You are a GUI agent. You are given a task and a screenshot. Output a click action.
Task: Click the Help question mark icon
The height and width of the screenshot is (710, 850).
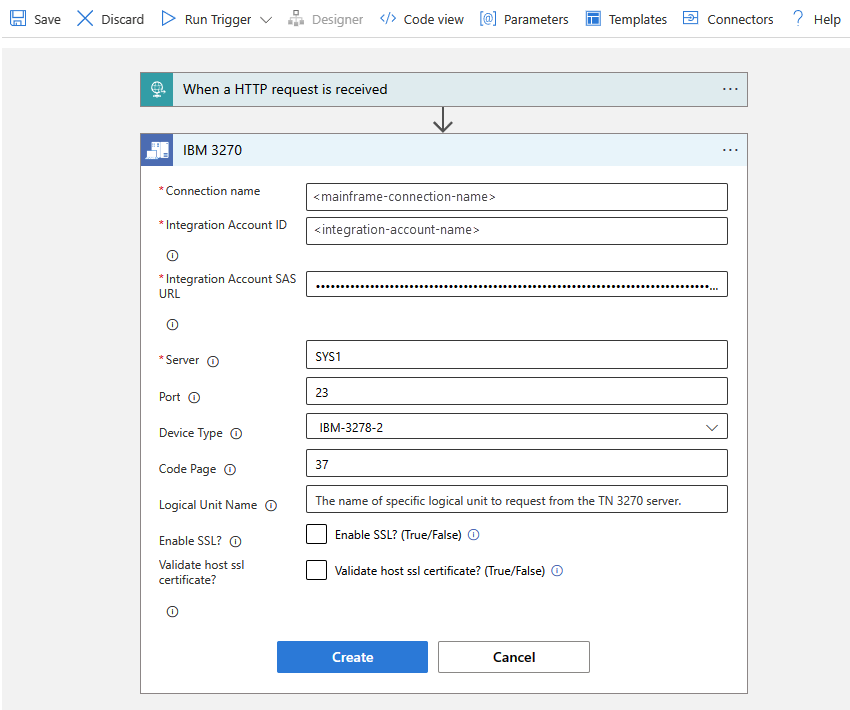coord(798,18)
